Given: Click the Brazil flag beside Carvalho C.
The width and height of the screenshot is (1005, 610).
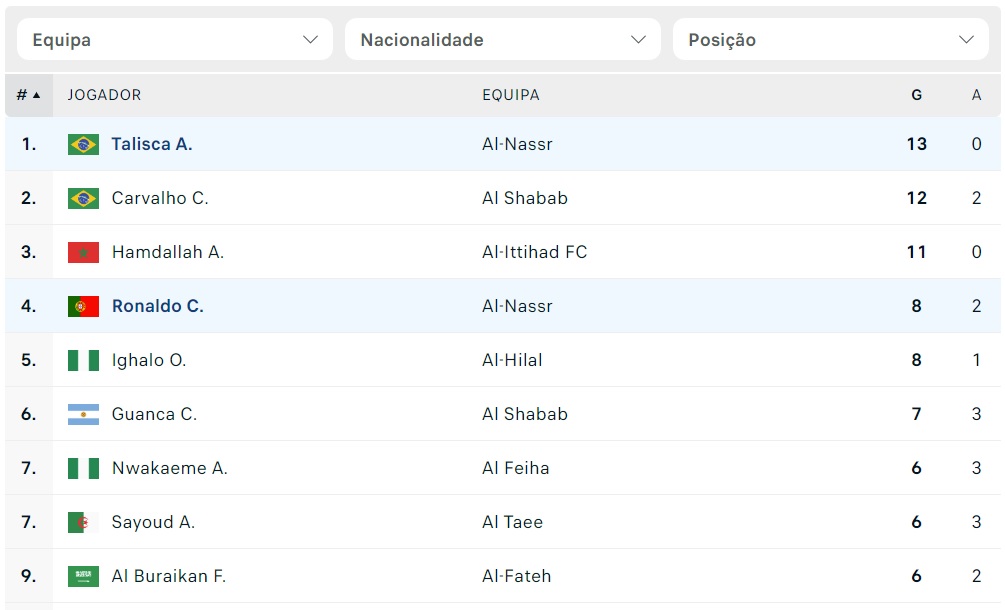Looking at the screenshot, I should tap(83, 198).
